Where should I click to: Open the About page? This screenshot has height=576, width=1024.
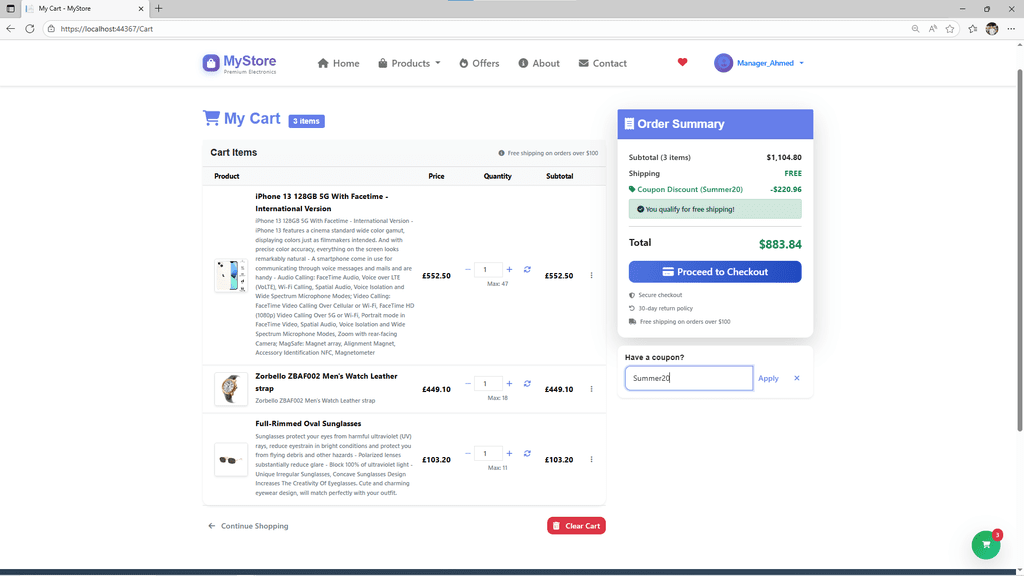(539, 63)
